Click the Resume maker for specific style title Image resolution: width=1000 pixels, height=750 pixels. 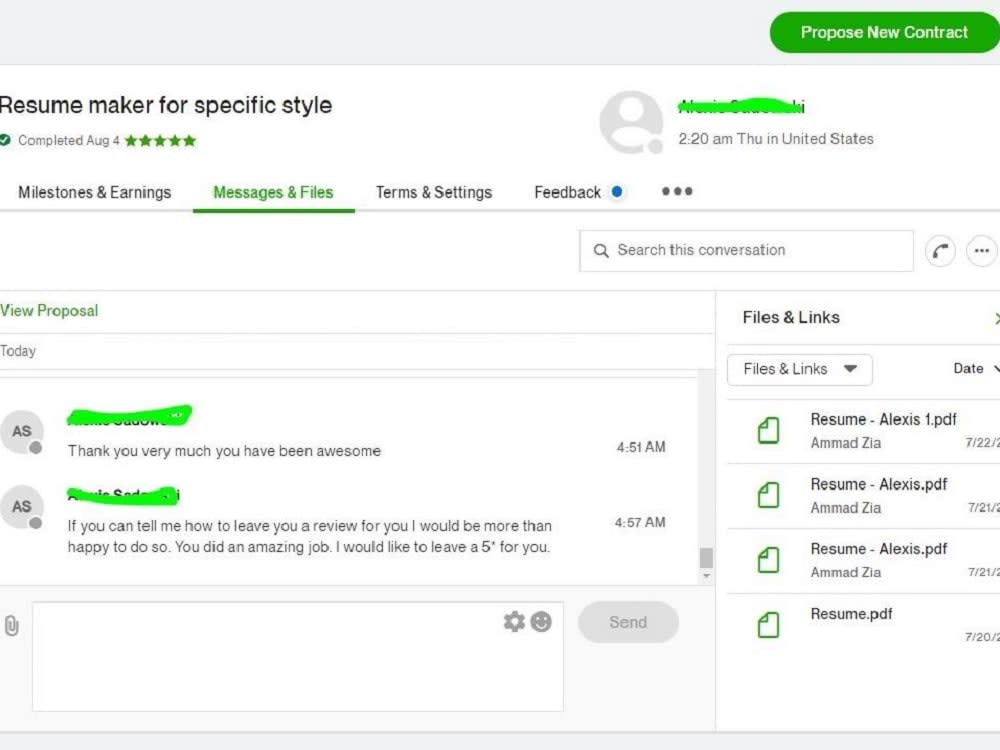tap(166, 105)
